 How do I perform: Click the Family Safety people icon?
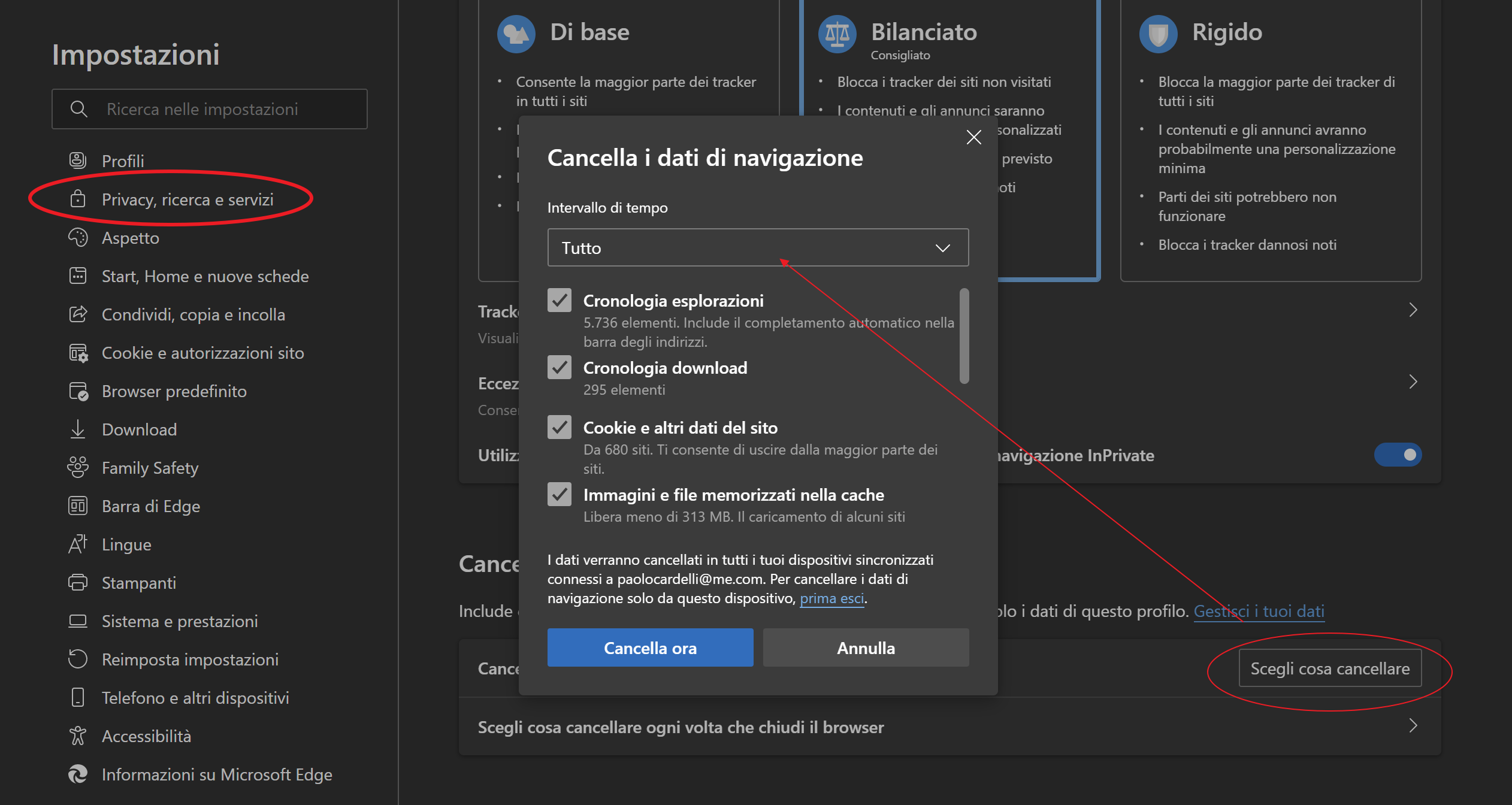click(x=78, y=467)
